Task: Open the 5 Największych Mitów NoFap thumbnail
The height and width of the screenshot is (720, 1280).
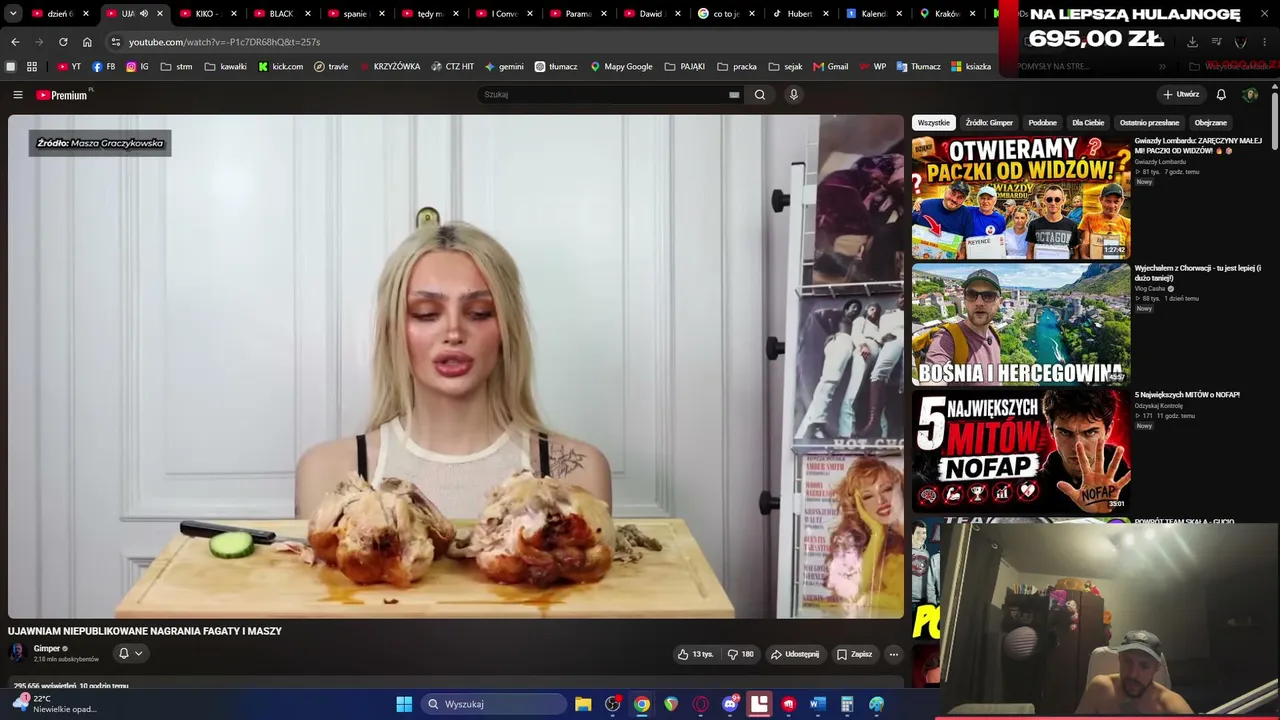Action: tap(1021, 450)
